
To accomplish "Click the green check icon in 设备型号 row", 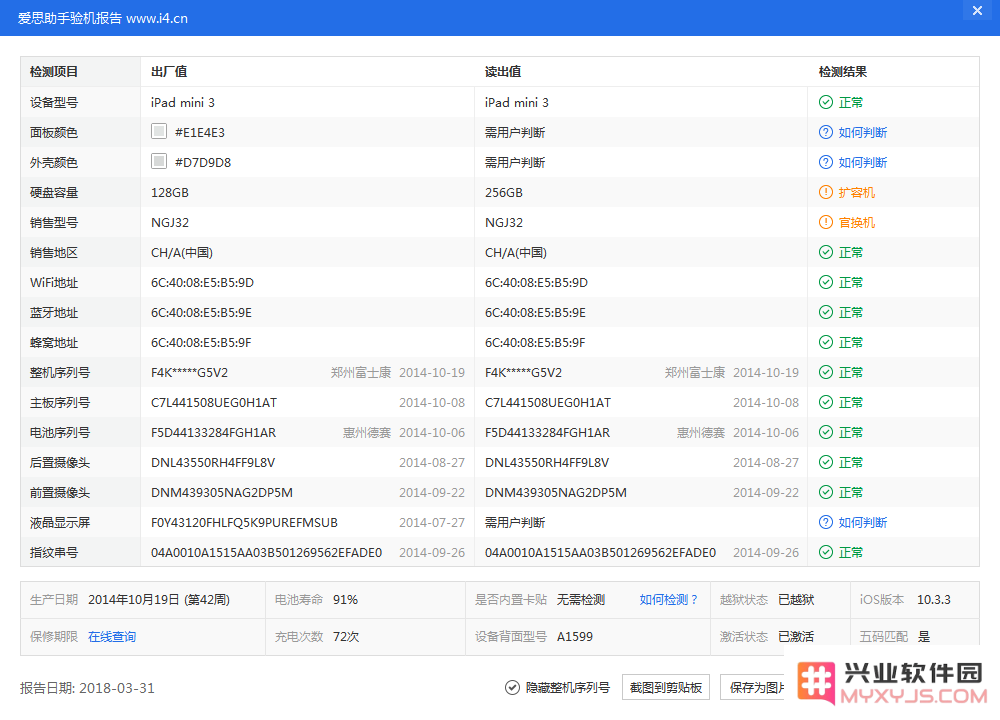I will [x=825, y=102].
